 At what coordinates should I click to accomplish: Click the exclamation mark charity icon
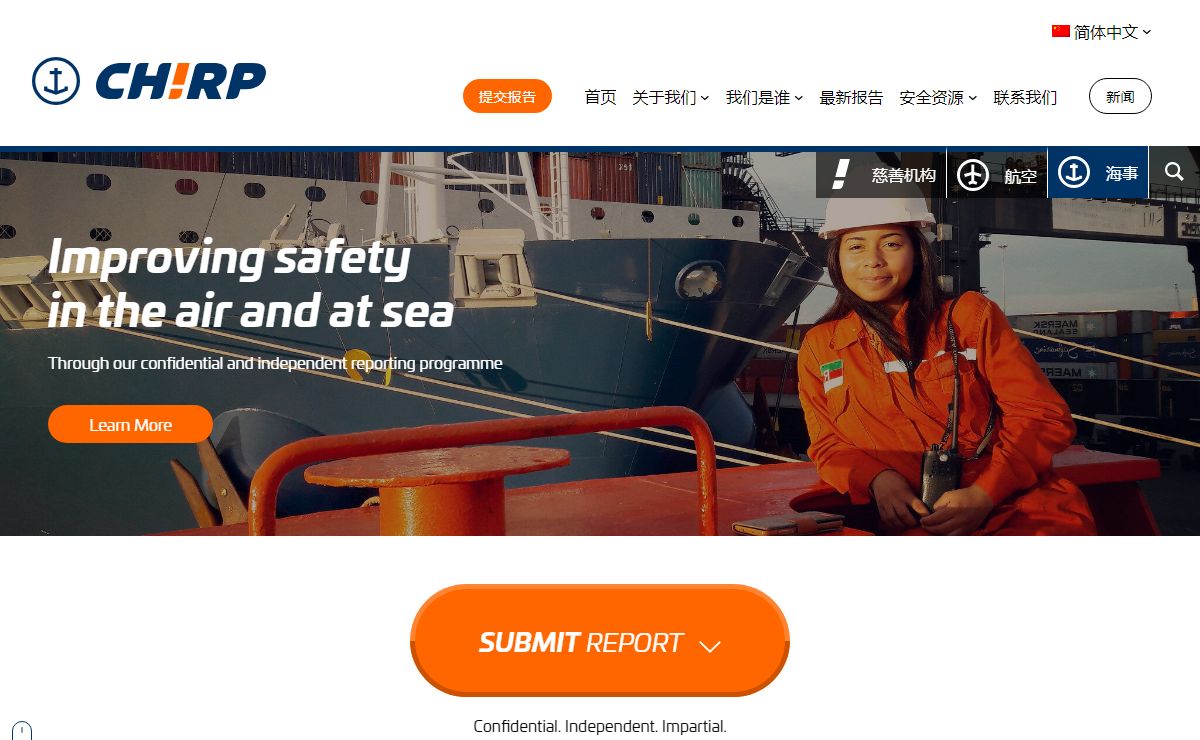(x=841, y=174)
